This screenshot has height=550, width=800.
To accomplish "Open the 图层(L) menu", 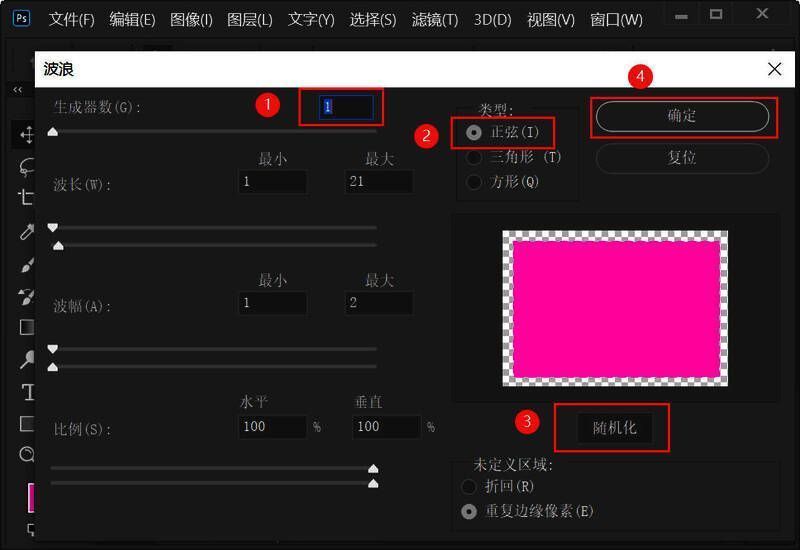I will point(249,19).
